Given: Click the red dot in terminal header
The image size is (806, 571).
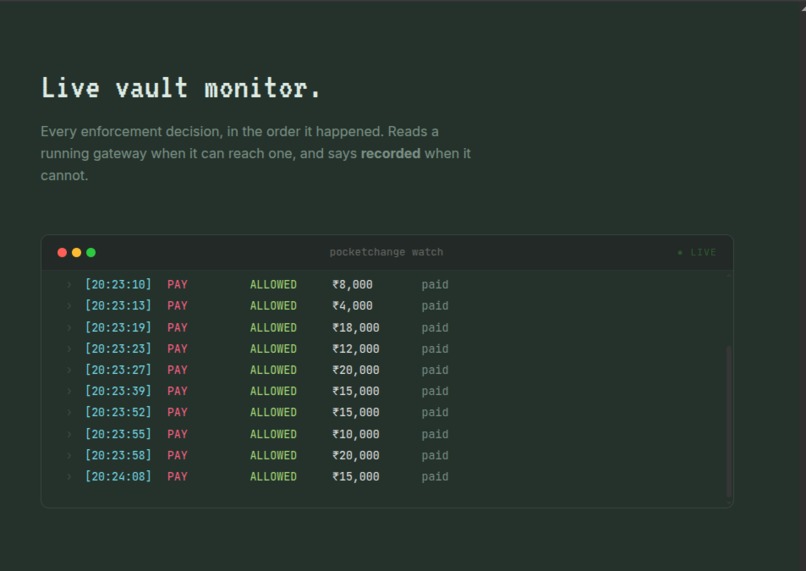Looking at the screenshot, I should (x=62, y=252).
